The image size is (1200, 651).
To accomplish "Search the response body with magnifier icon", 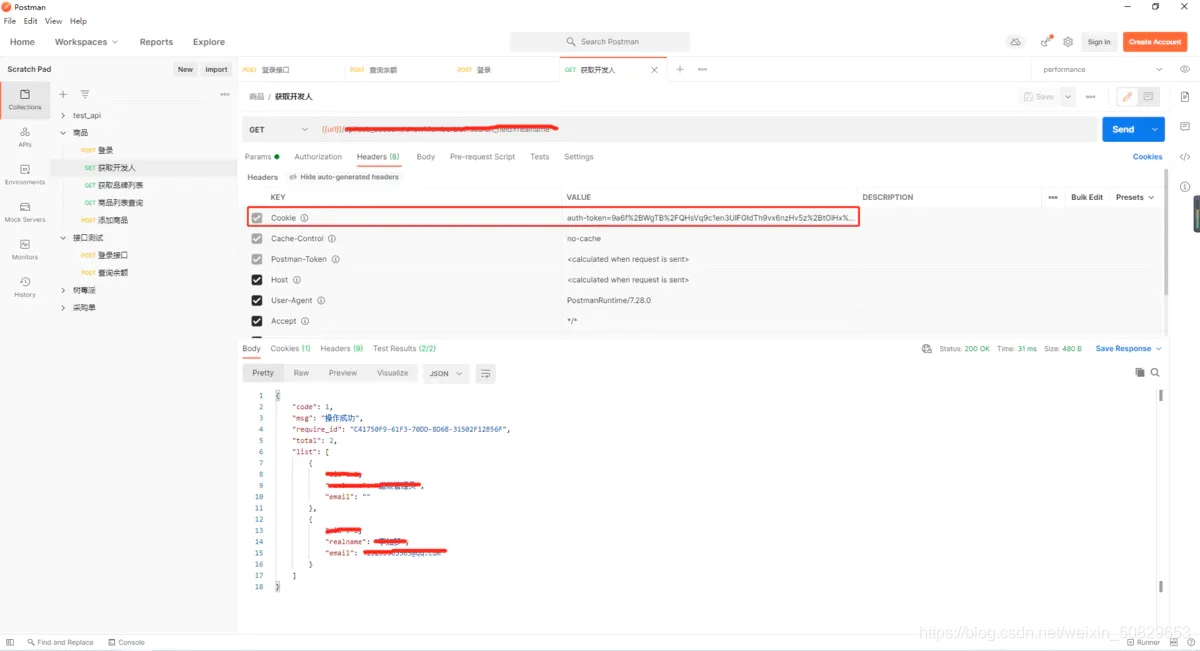I will (1155, 372).
